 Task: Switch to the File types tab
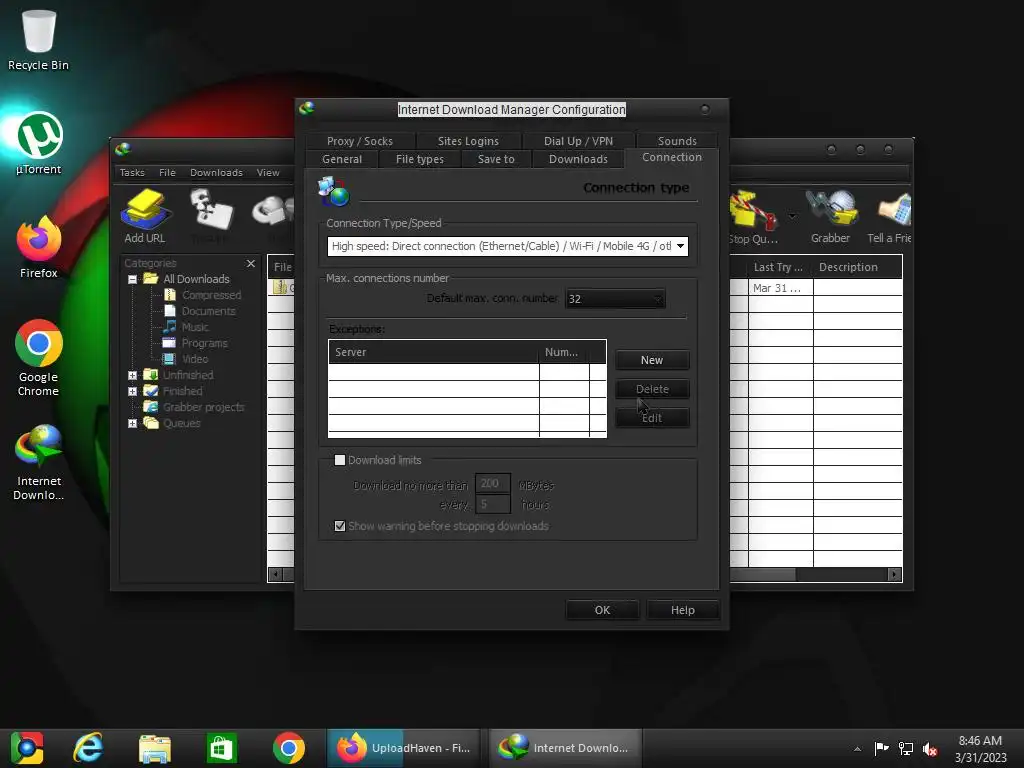pyautogui.click(x=420, y=159)
